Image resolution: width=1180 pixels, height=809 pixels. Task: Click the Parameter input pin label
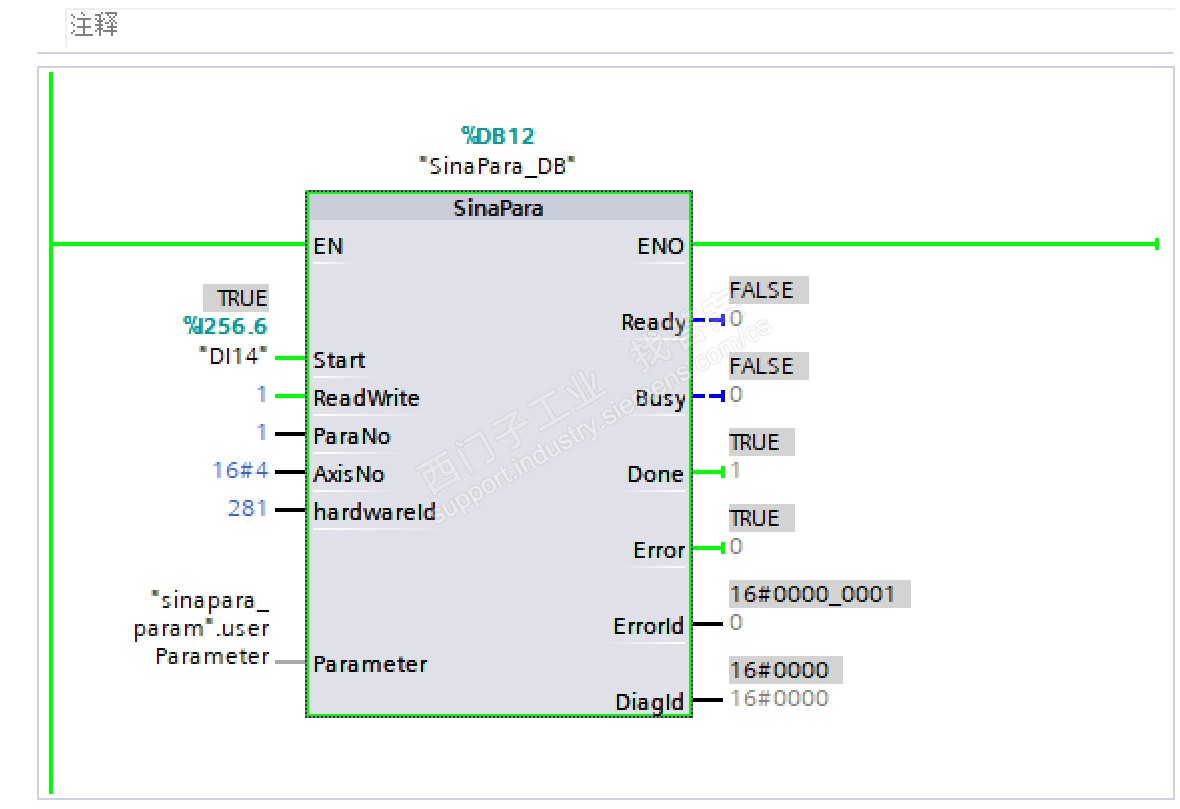[370, 665]
